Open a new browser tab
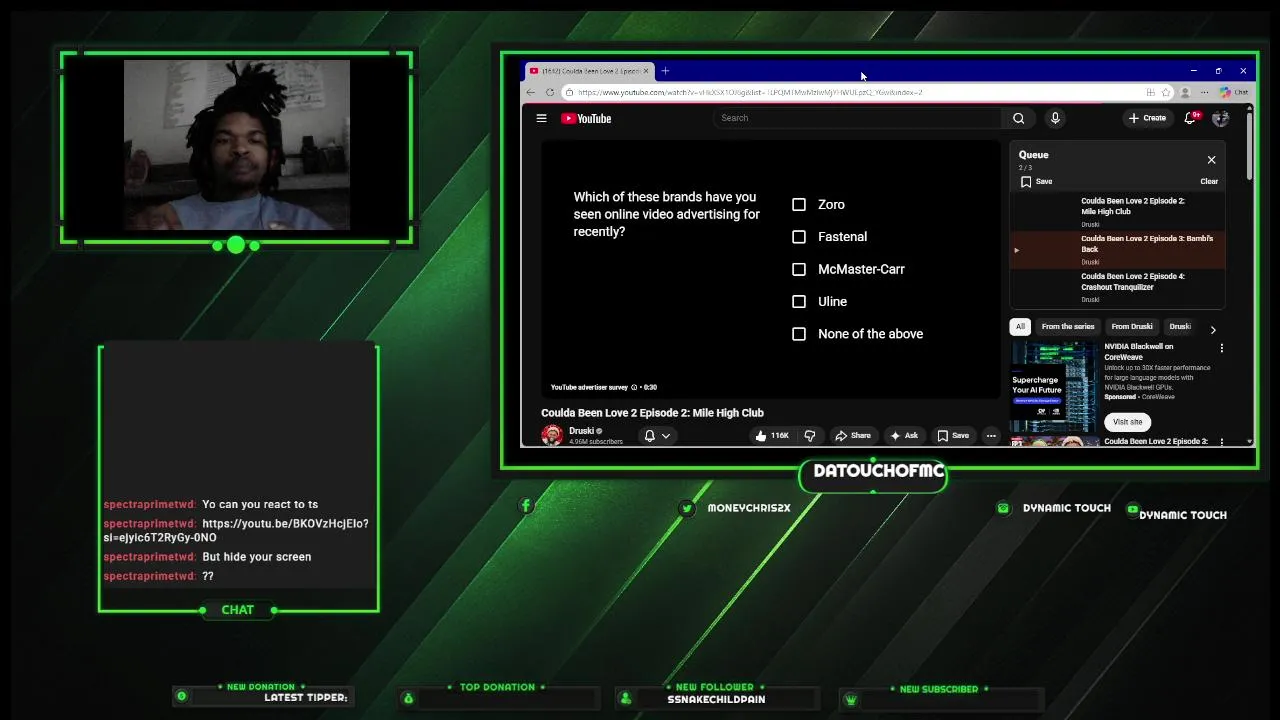1280x720 pixels. coord(665,71)
